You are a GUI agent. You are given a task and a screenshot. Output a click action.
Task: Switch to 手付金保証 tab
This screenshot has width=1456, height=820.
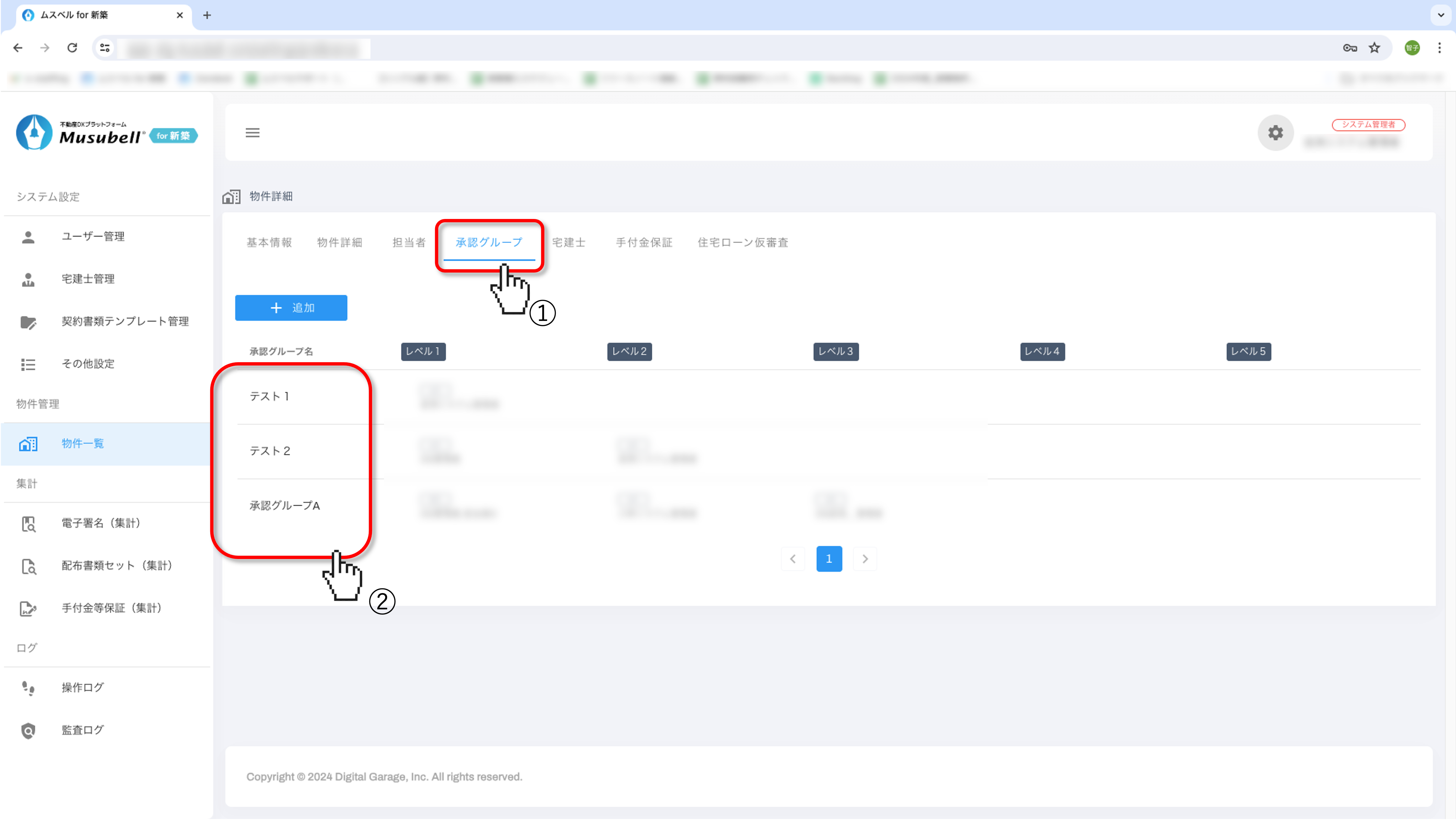(644, 242)
